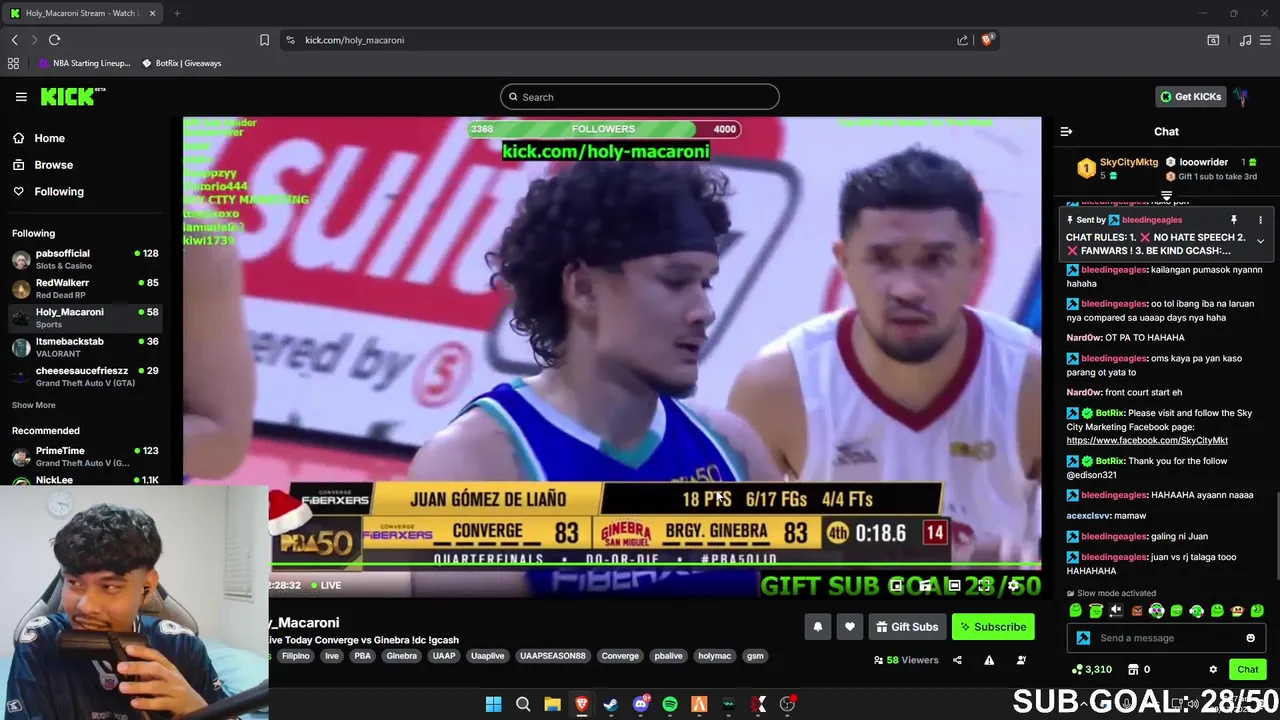
Task: Click the Get KICKs button
Action: pyautogui.click(x=1190, y=97)
